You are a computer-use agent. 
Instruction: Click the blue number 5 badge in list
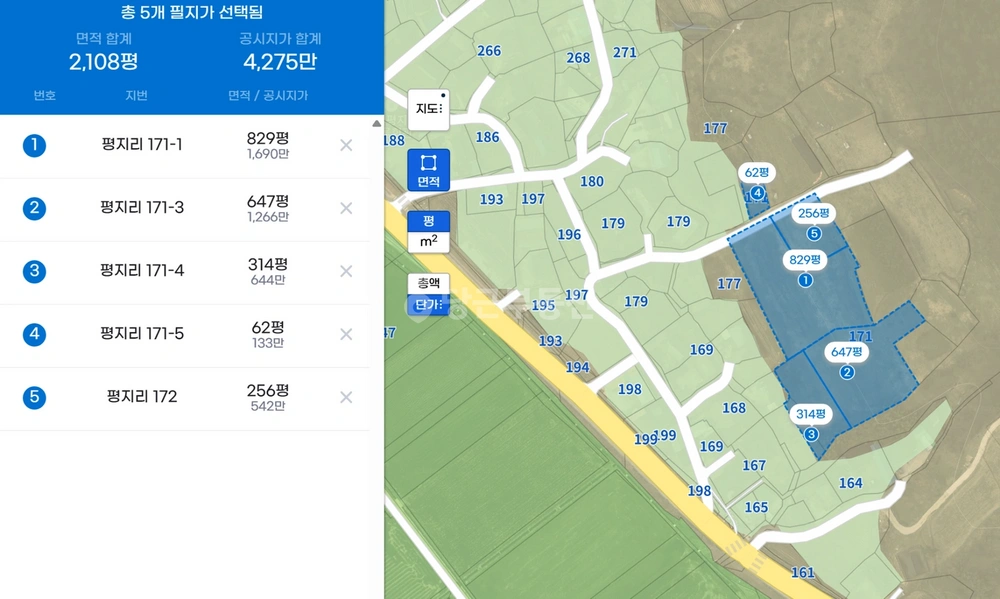pos(34,397)
